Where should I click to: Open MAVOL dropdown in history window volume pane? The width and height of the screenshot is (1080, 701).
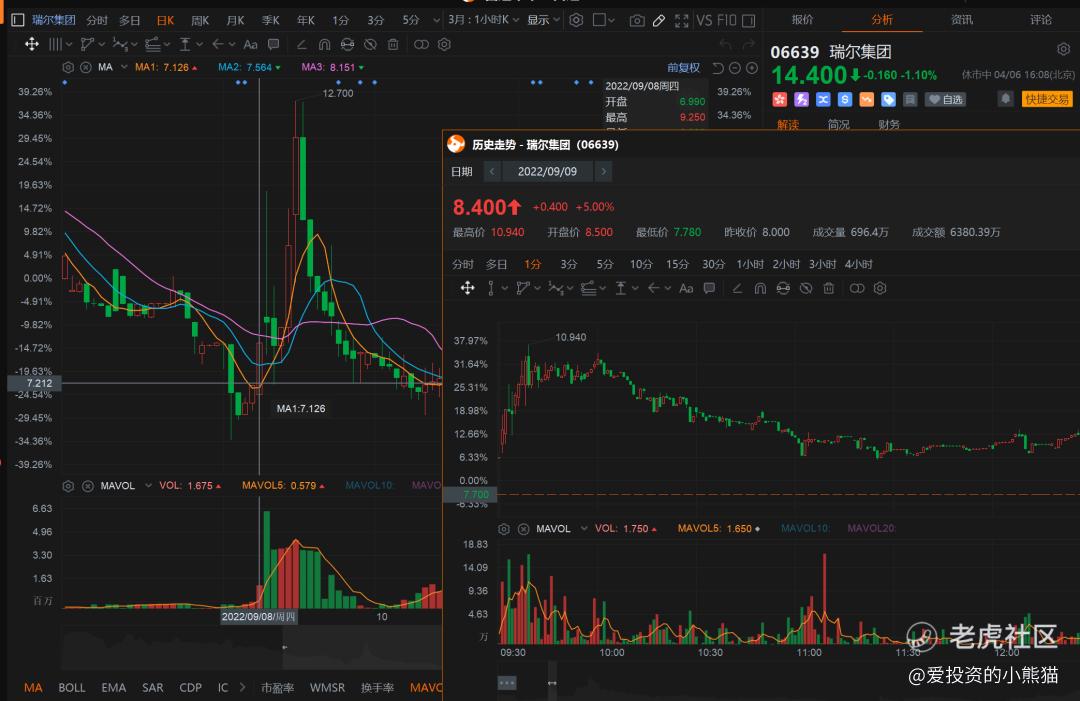point(584,529)
